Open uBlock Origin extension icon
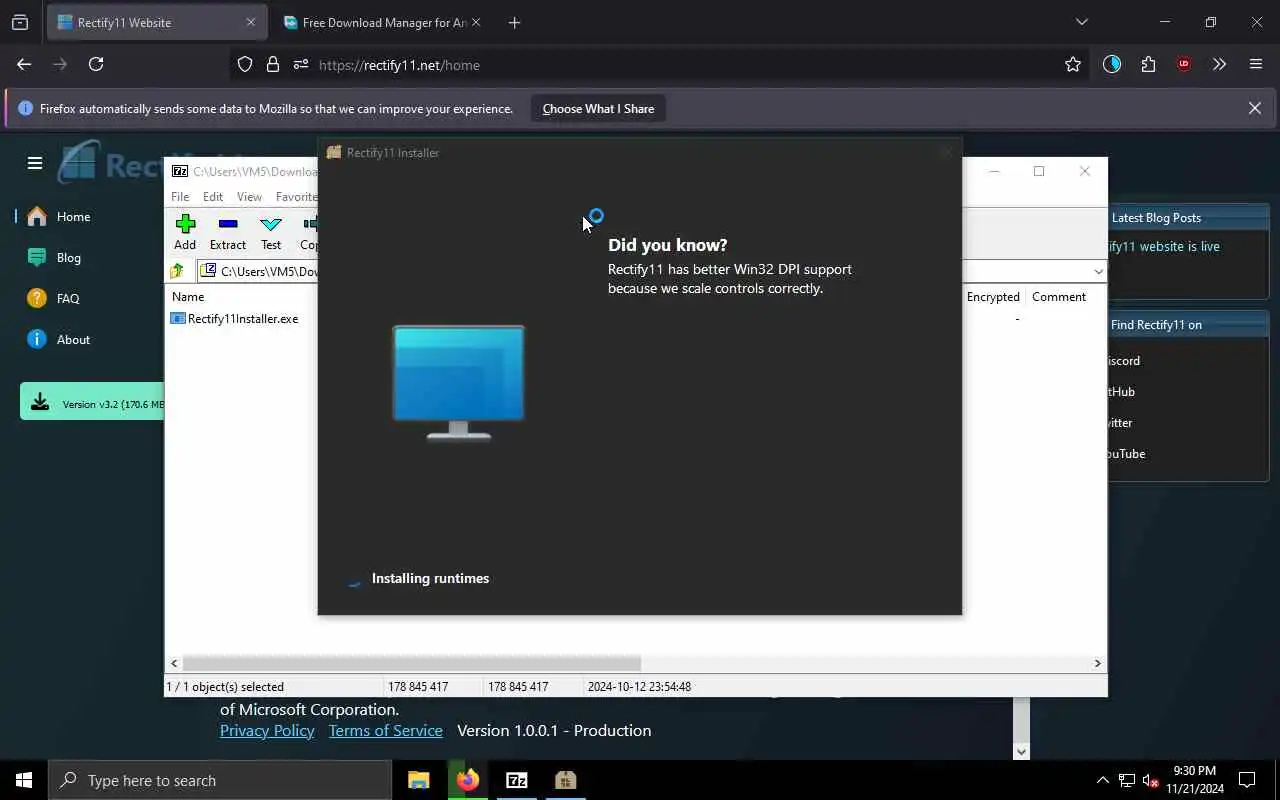The width and height of the screenshot is (1280, 800). [1184, 64]
